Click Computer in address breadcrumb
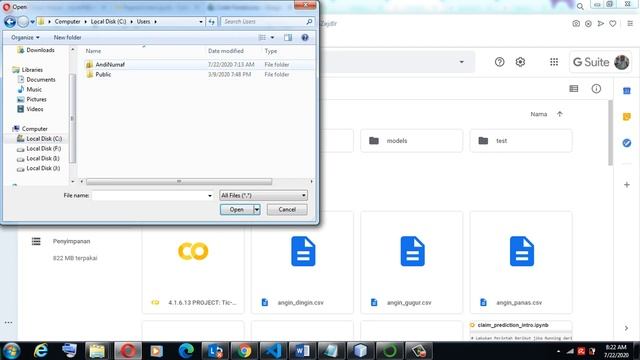This screenshot has height=360, width=640. [67, 22]
